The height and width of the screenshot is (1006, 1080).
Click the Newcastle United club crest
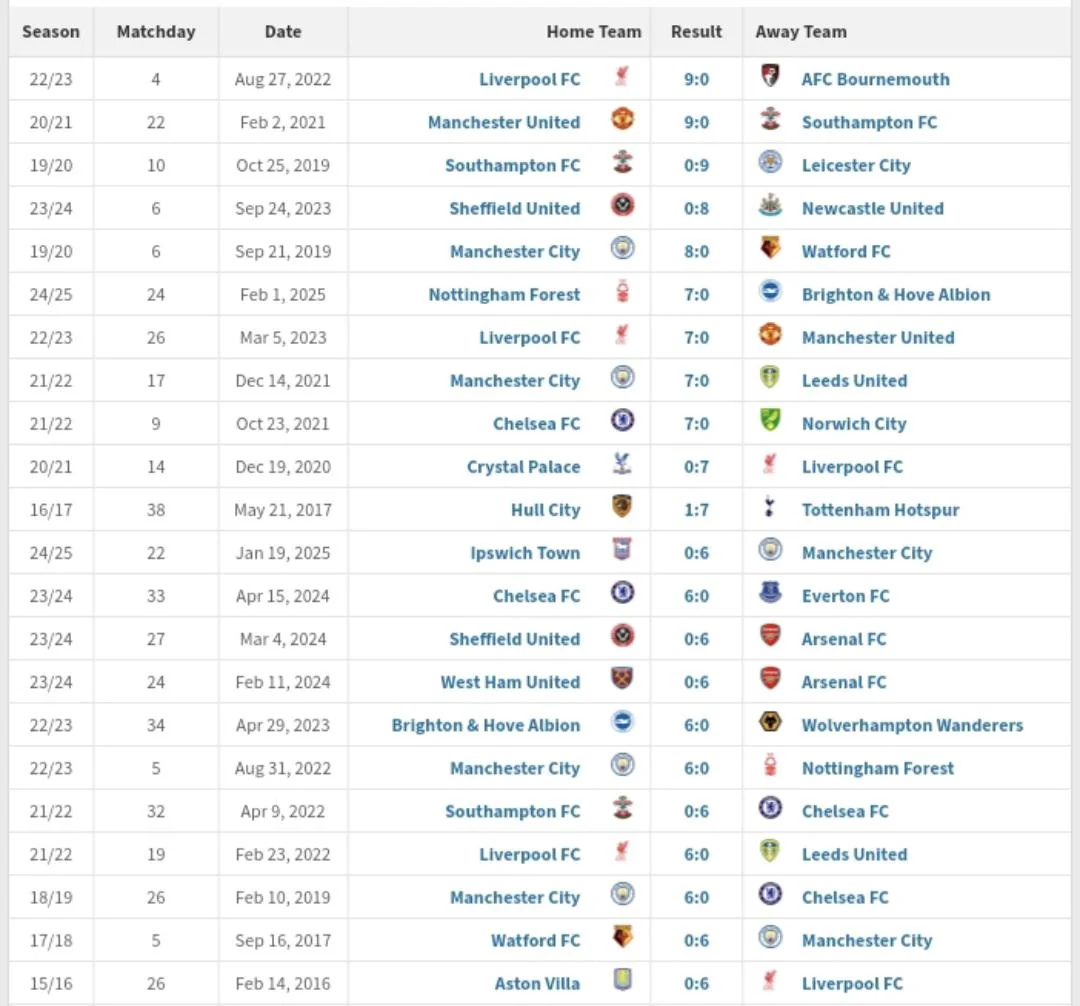coord(769,205)
